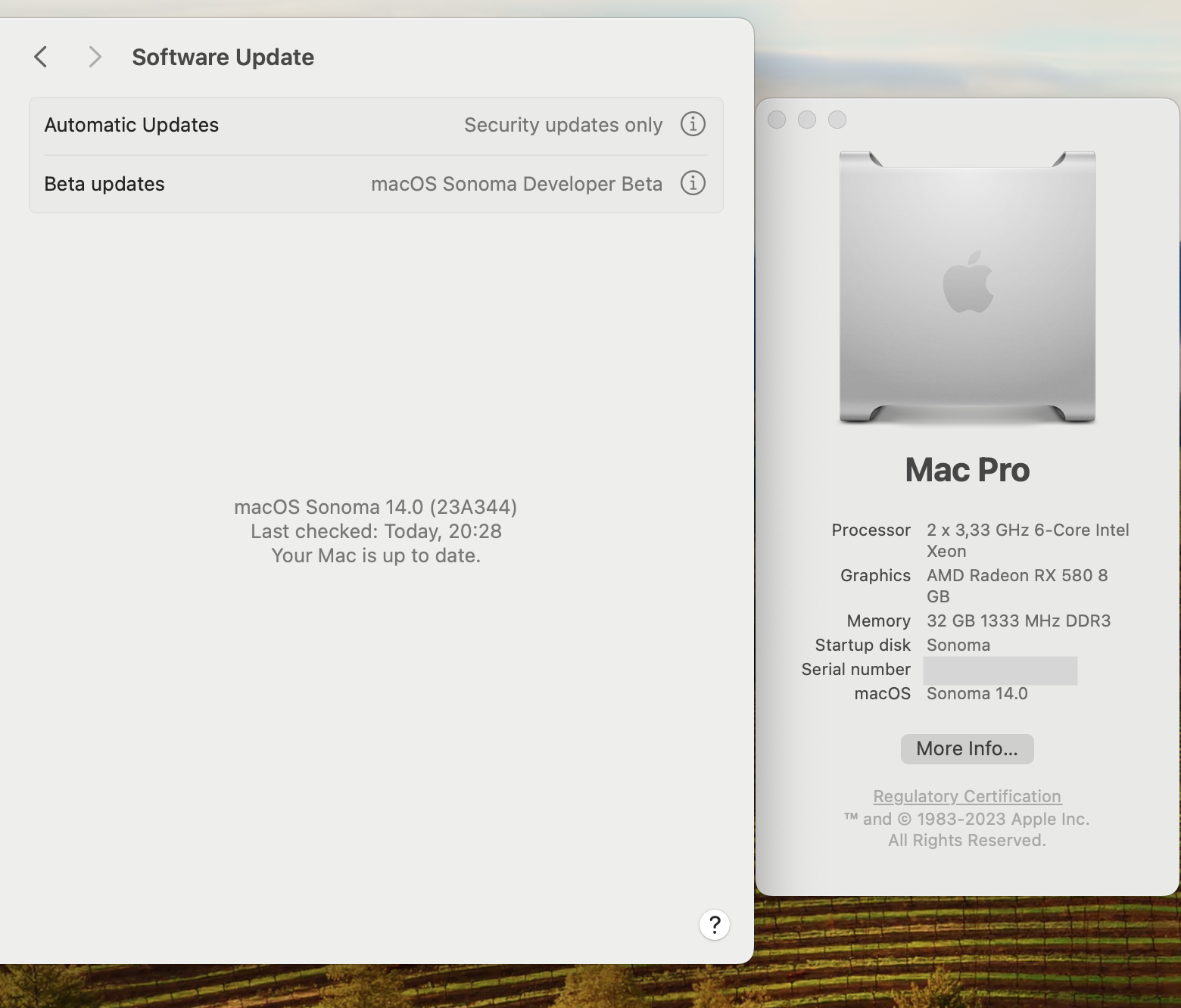This screenshot has height=1008, width=1181.
Task: Click processor value '2 x 3,33 GHz 6-Core Intel'
Action: click(1028, 530)
